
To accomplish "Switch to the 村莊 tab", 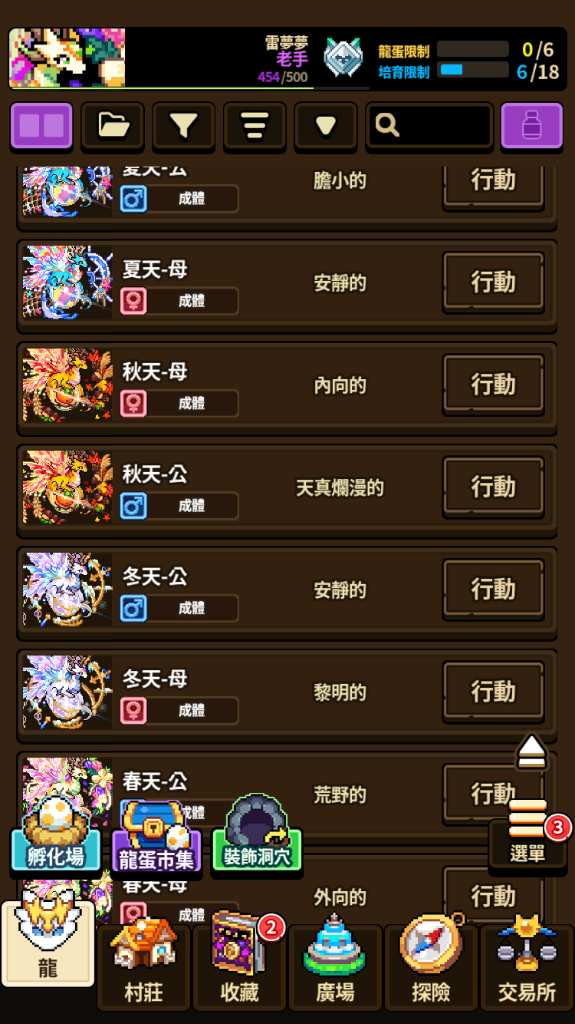I will click(144, 965).
